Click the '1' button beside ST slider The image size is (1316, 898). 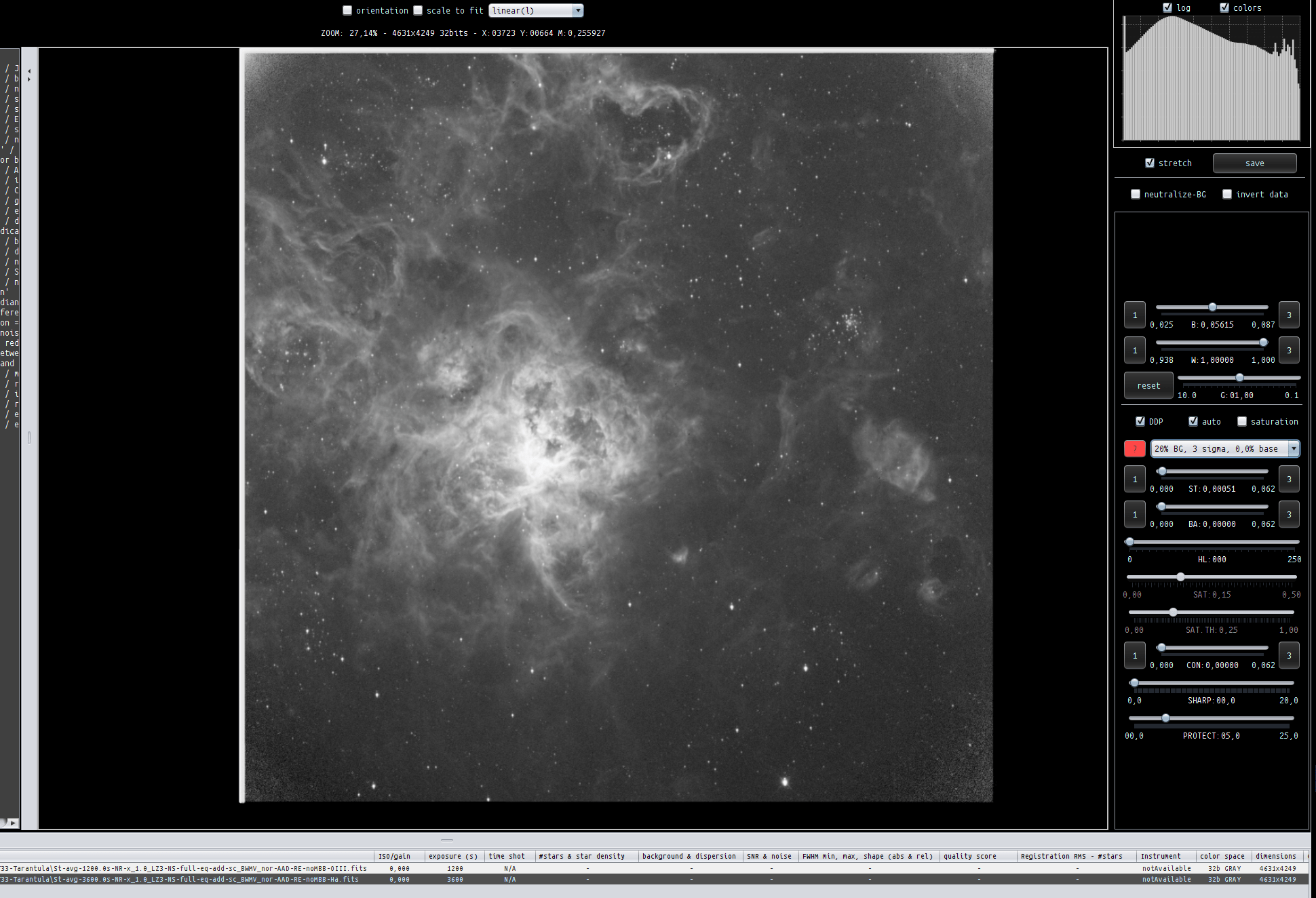(1134, 479)
